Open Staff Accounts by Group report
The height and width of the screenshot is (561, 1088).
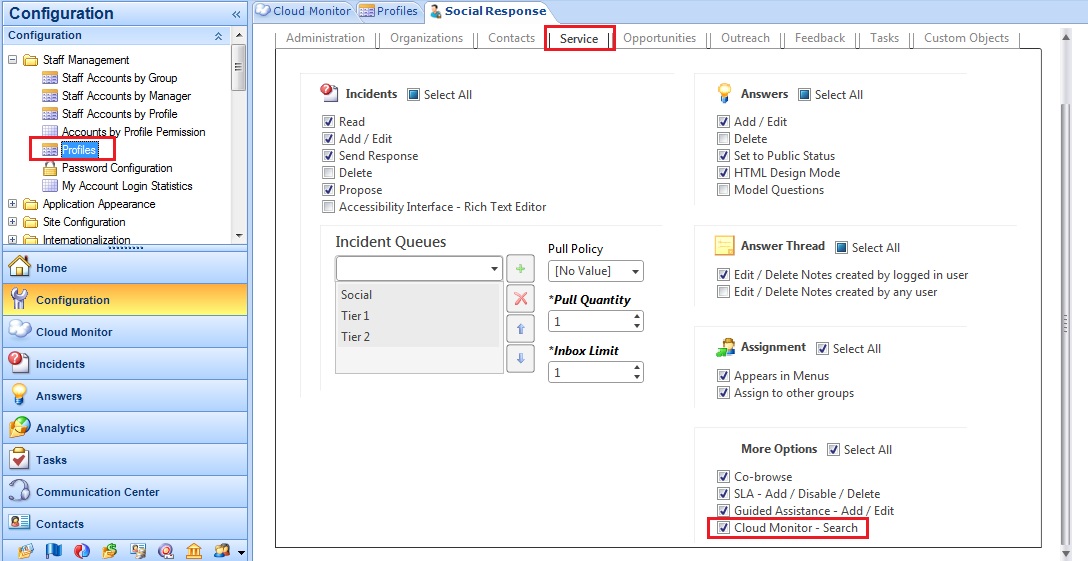click(x=119, y=78)
